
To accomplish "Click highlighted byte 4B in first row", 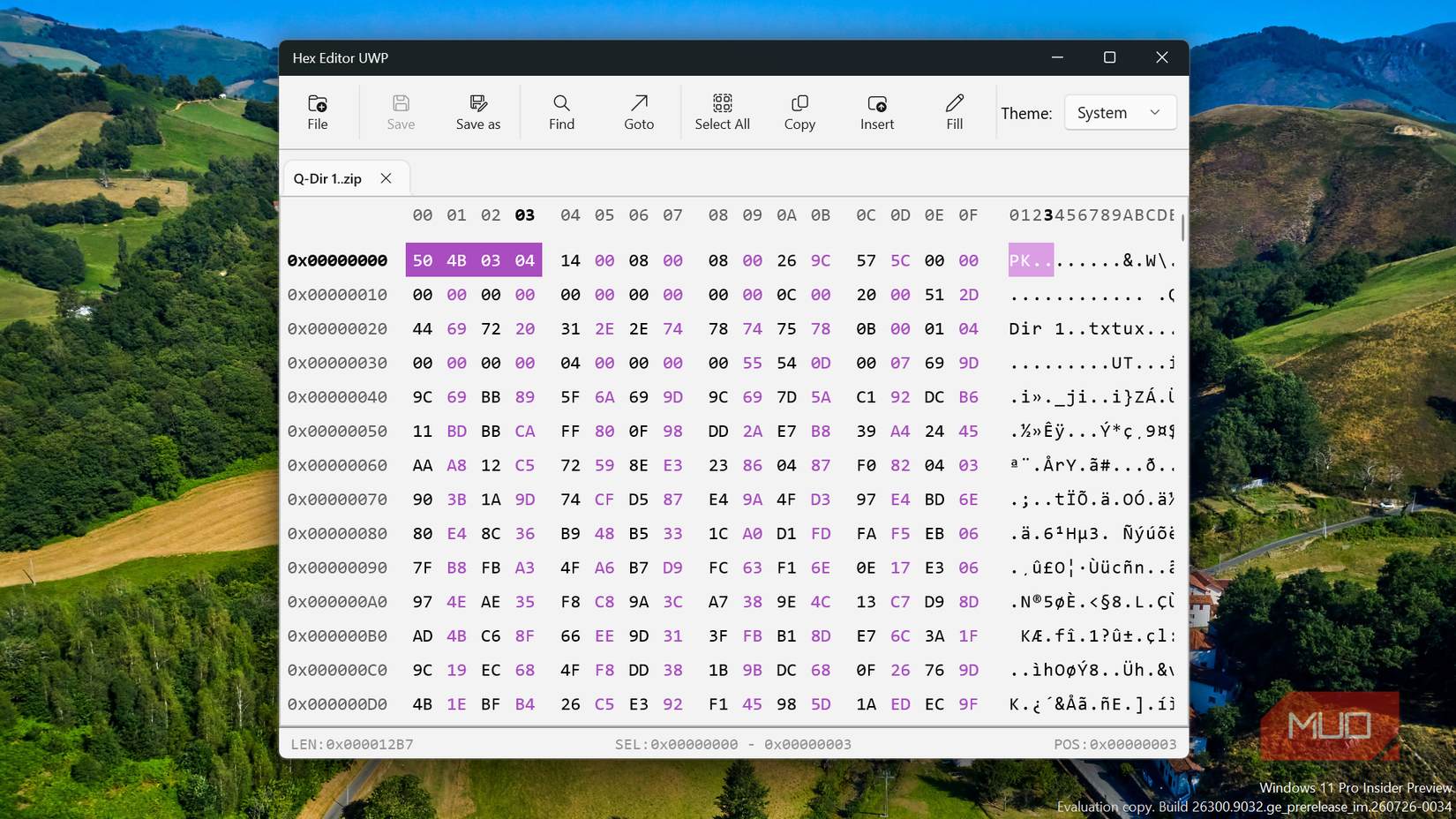I will point(456,260).
